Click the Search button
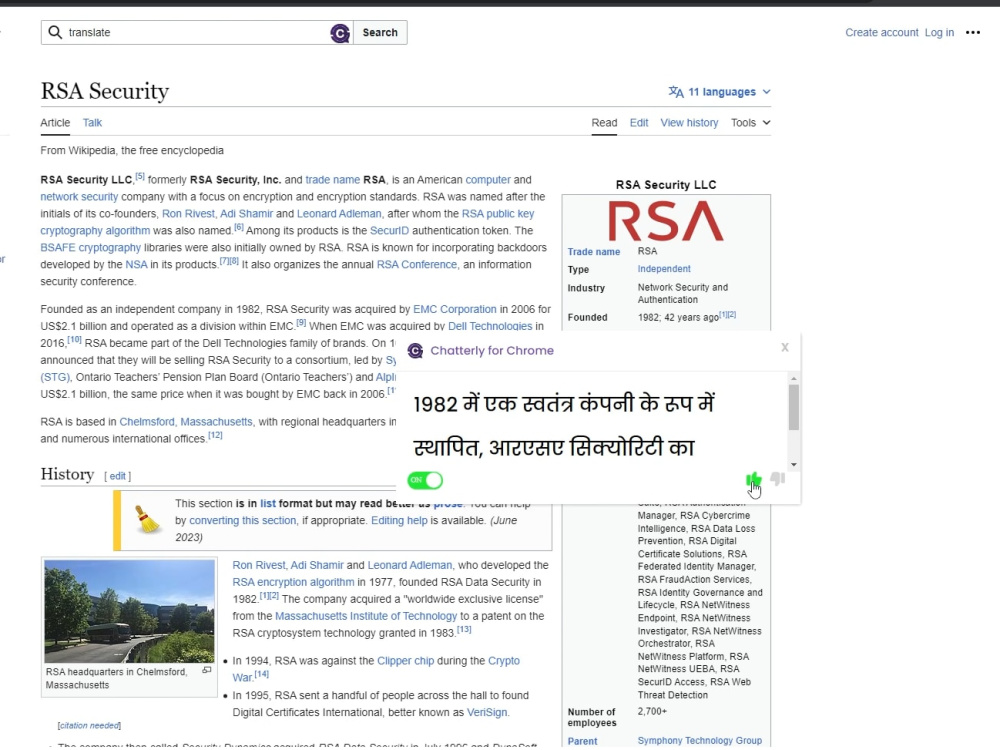The height and width of the screenshot is (750, 1000). click(x=380, y=33)
